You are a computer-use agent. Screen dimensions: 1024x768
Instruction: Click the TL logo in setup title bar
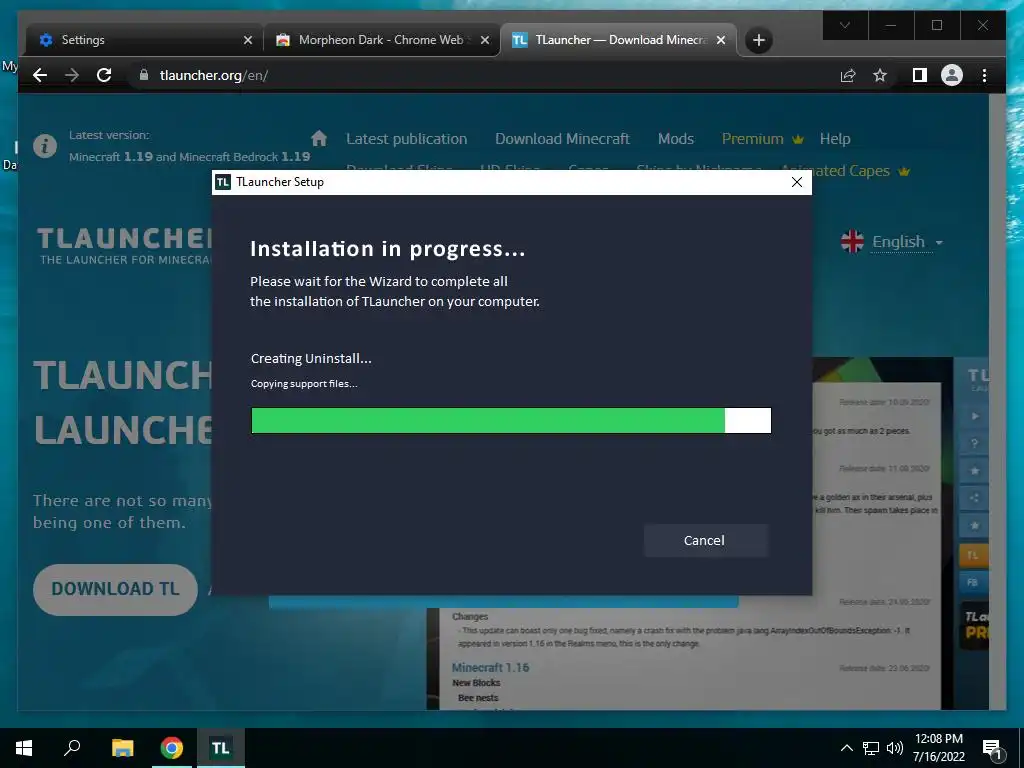tap(223, 182)
